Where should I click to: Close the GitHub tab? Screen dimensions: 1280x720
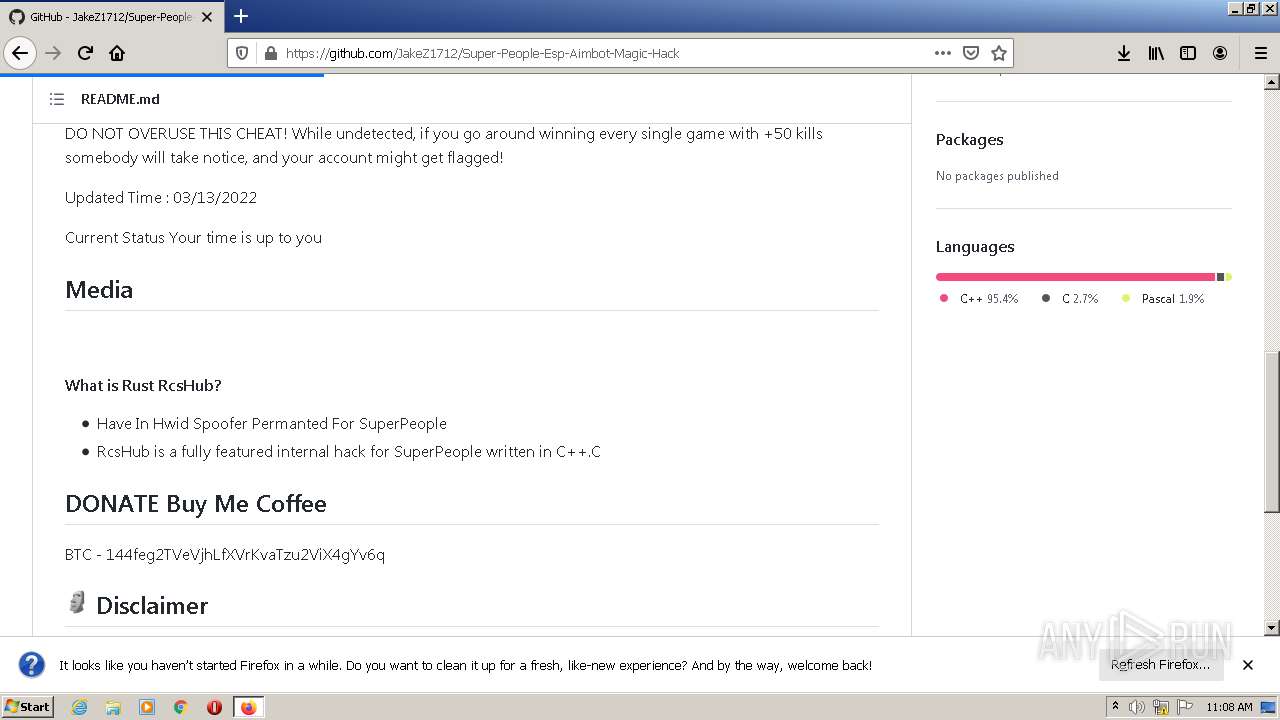207,17
